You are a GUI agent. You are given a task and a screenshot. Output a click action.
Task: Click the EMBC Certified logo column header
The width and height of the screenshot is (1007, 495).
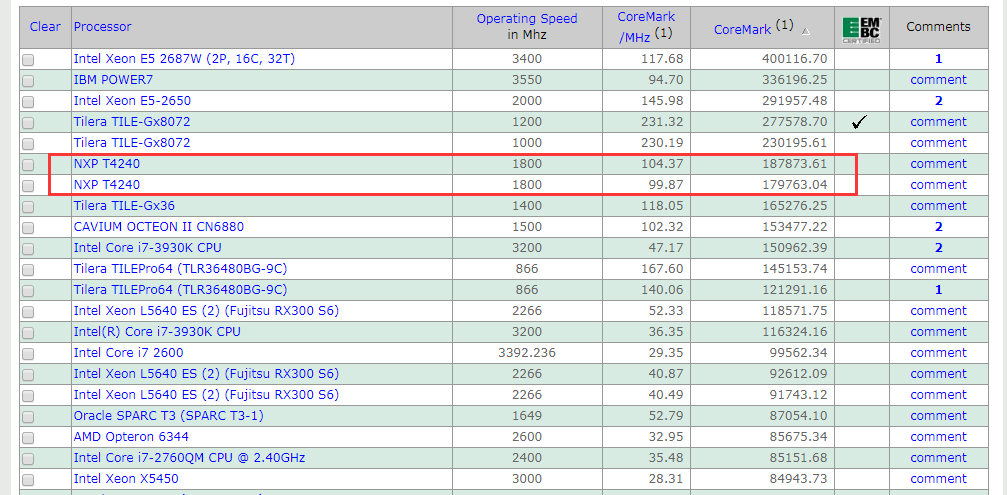[x=862, y=30]
